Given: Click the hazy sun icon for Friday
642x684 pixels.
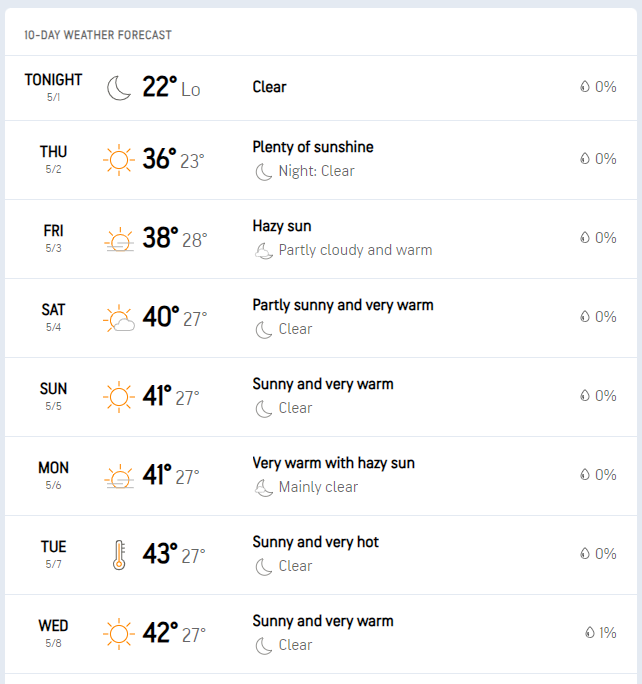Looking at the screenshot, I should pyautogui.click(x=119, y=240).
